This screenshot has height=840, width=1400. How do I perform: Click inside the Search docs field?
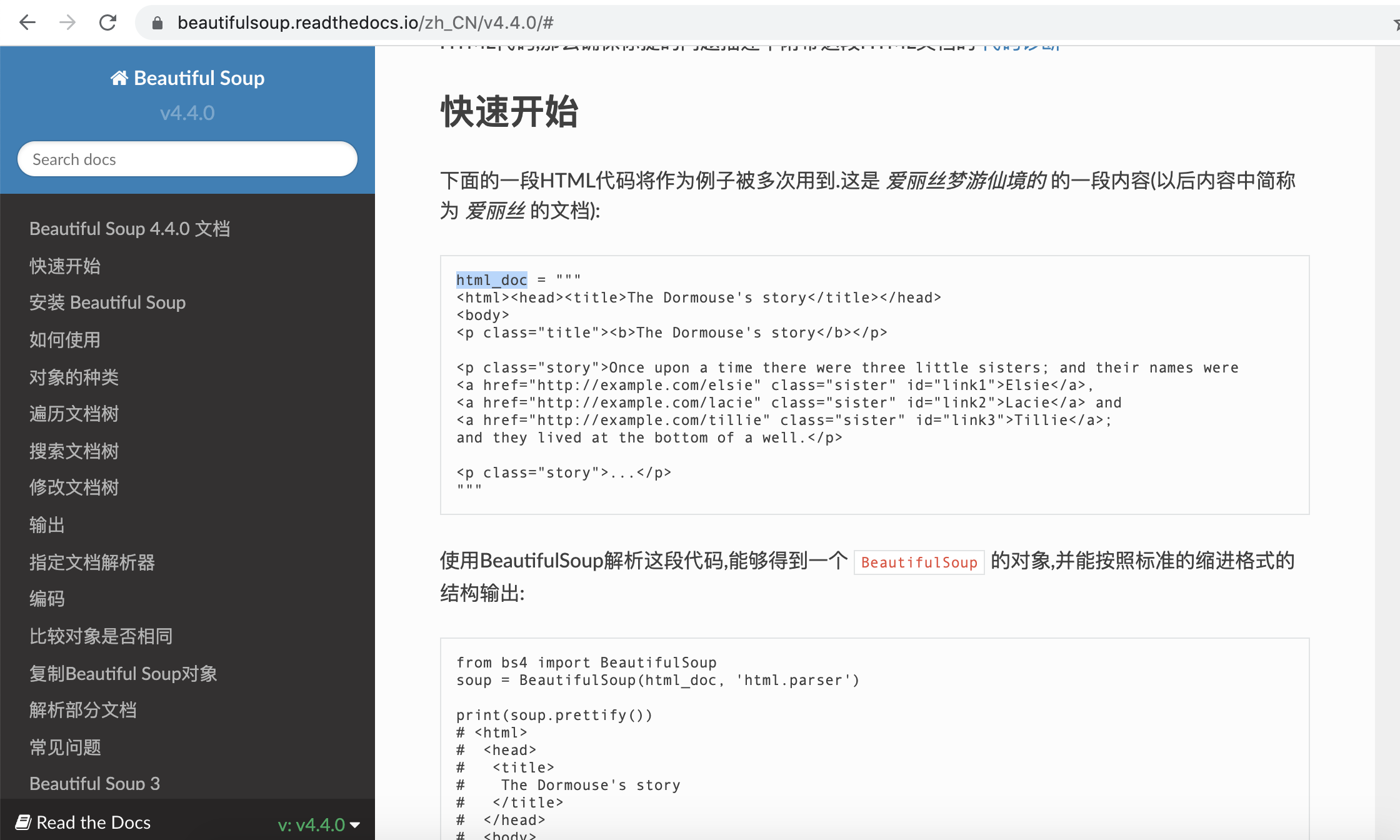[x=187, y=159]
